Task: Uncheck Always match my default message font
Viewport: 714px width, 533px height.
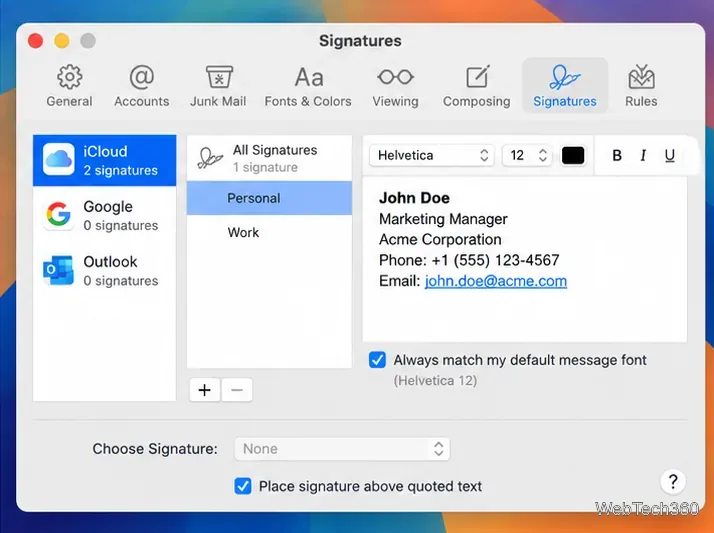Action: [x=377, y=360]
